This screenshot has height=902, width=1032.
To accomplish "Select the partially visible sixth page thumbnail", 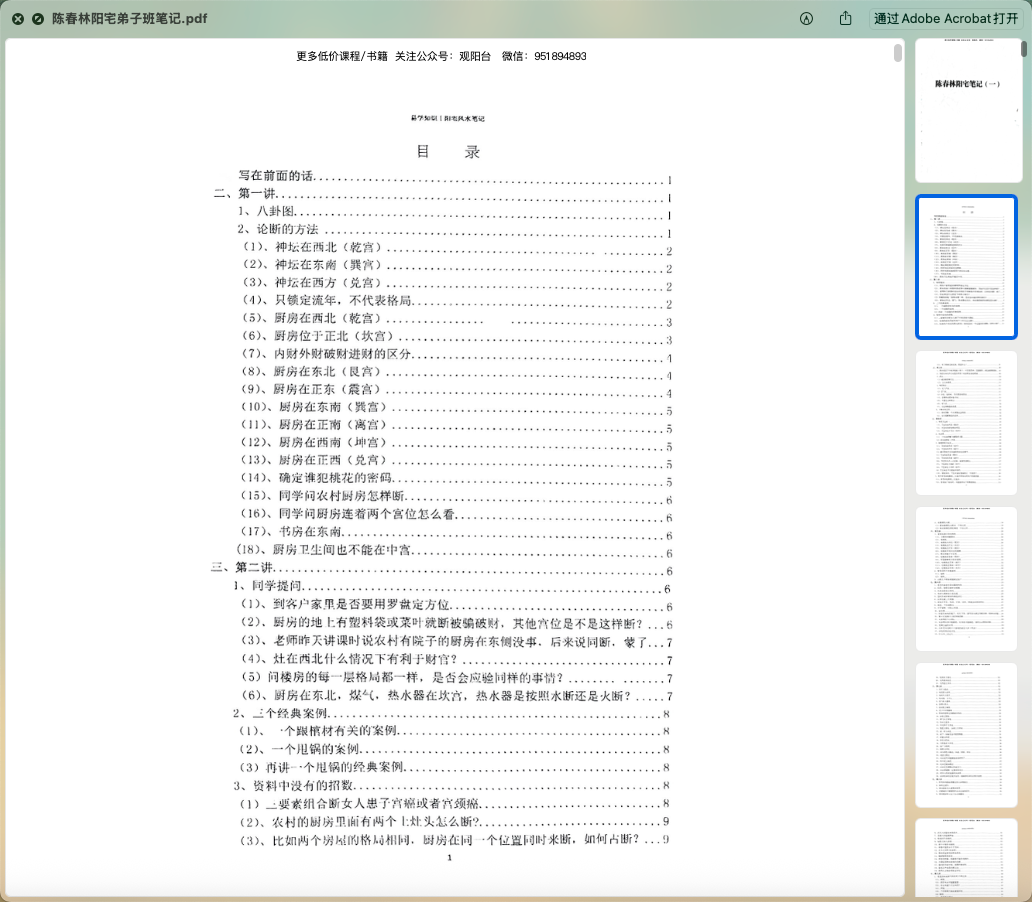I will pyautogui.click(x=967, y=860).
